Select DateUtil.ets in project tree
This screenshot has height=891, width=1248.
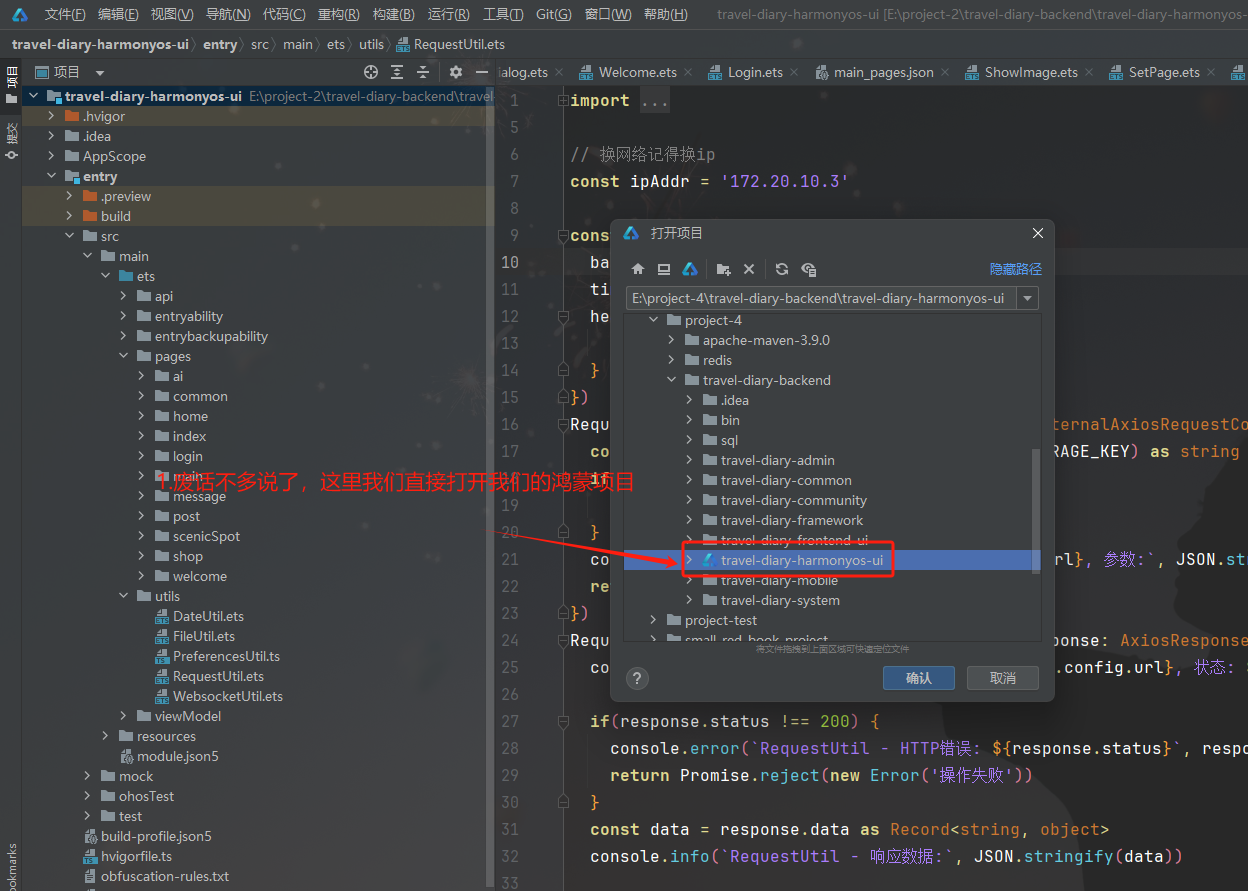coord(208,616)
